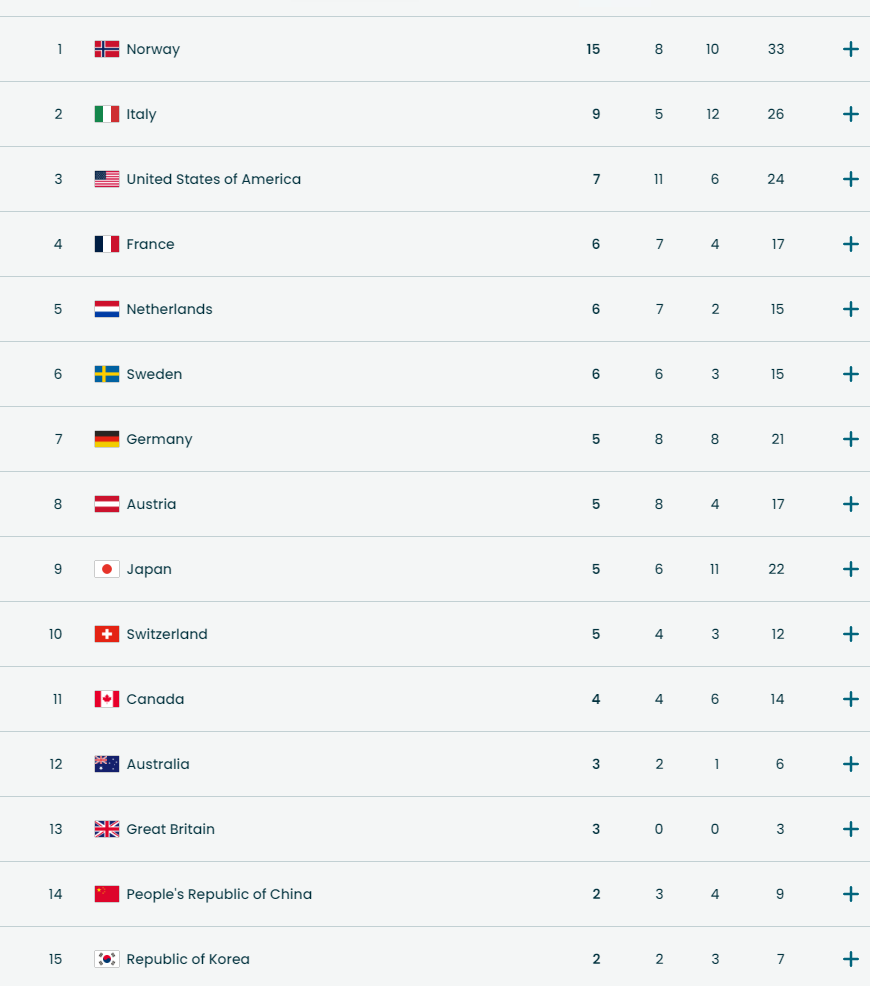Click the rank number 10 for Switzerland
Viewport: 870px width, 986px height.
56,634
